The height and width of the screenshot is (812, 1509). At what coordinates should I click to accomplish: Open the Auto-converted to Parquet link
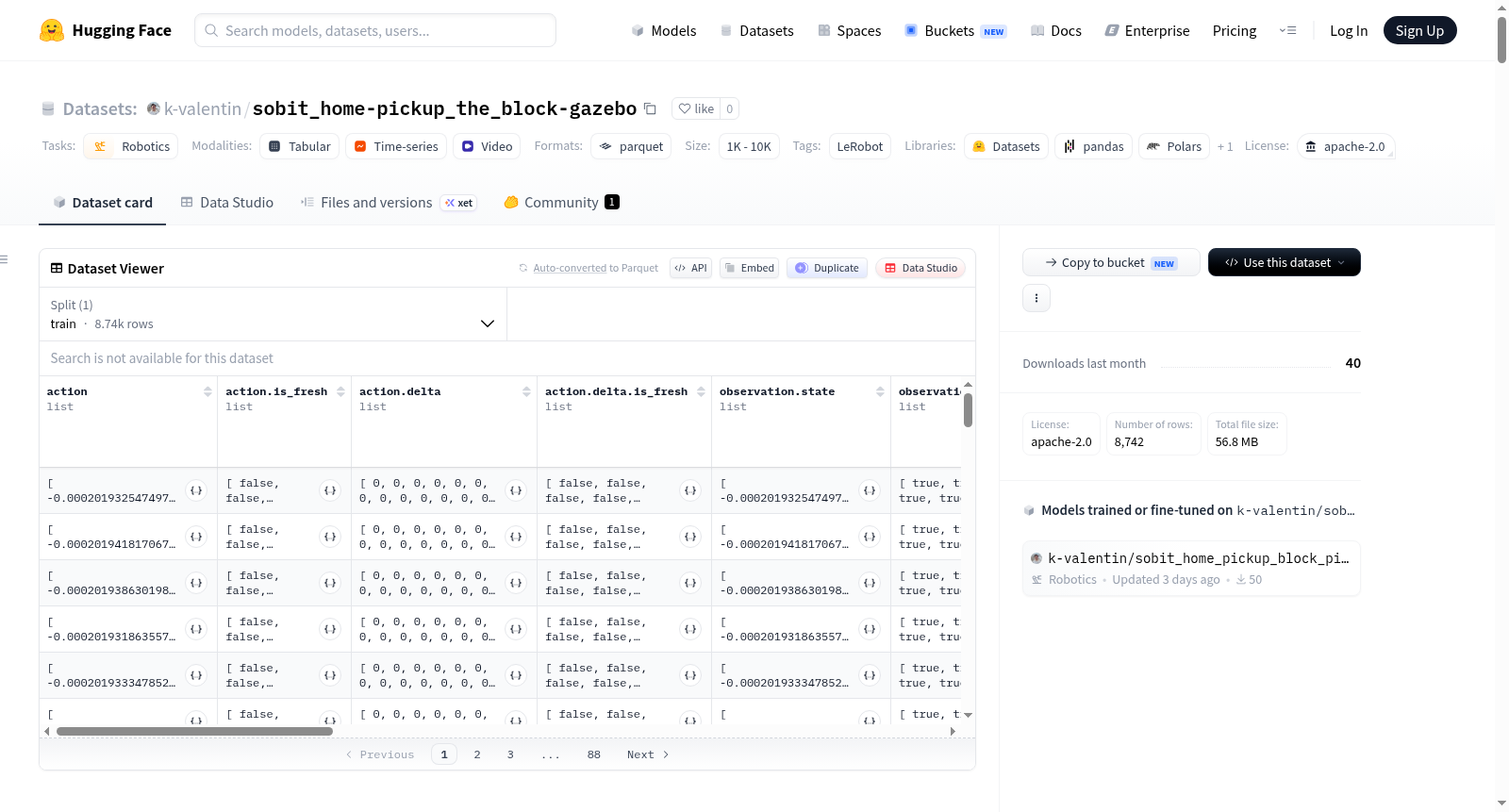[x=570, y=268]
